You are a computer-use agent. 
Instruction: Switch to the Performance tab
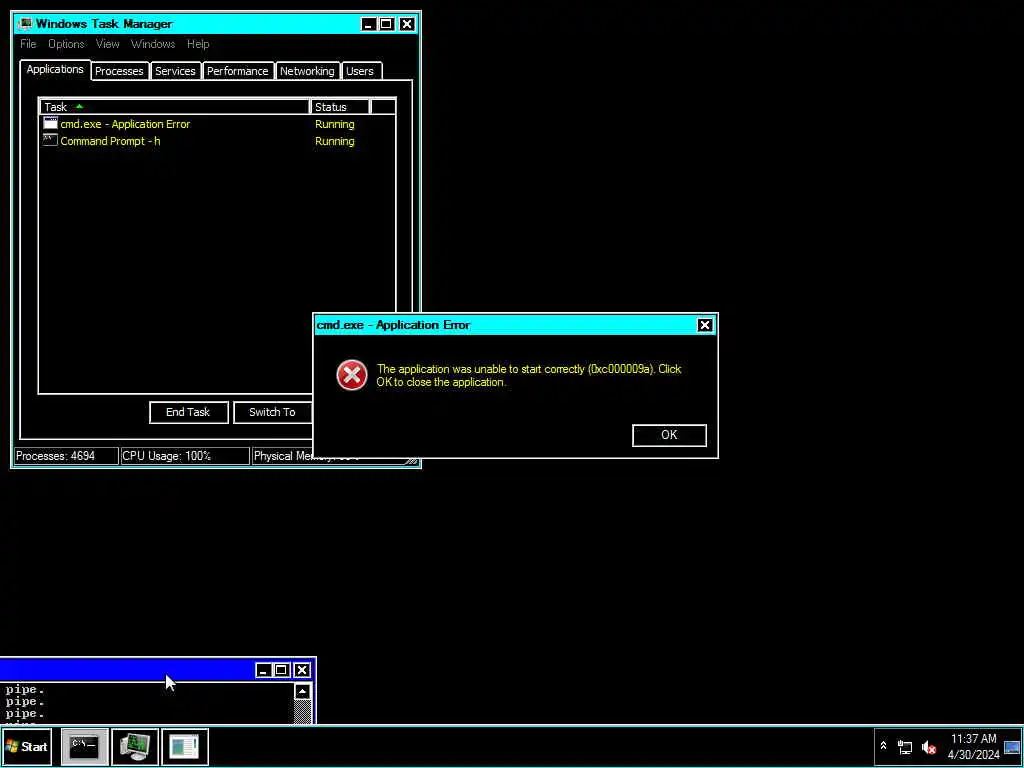238,71
